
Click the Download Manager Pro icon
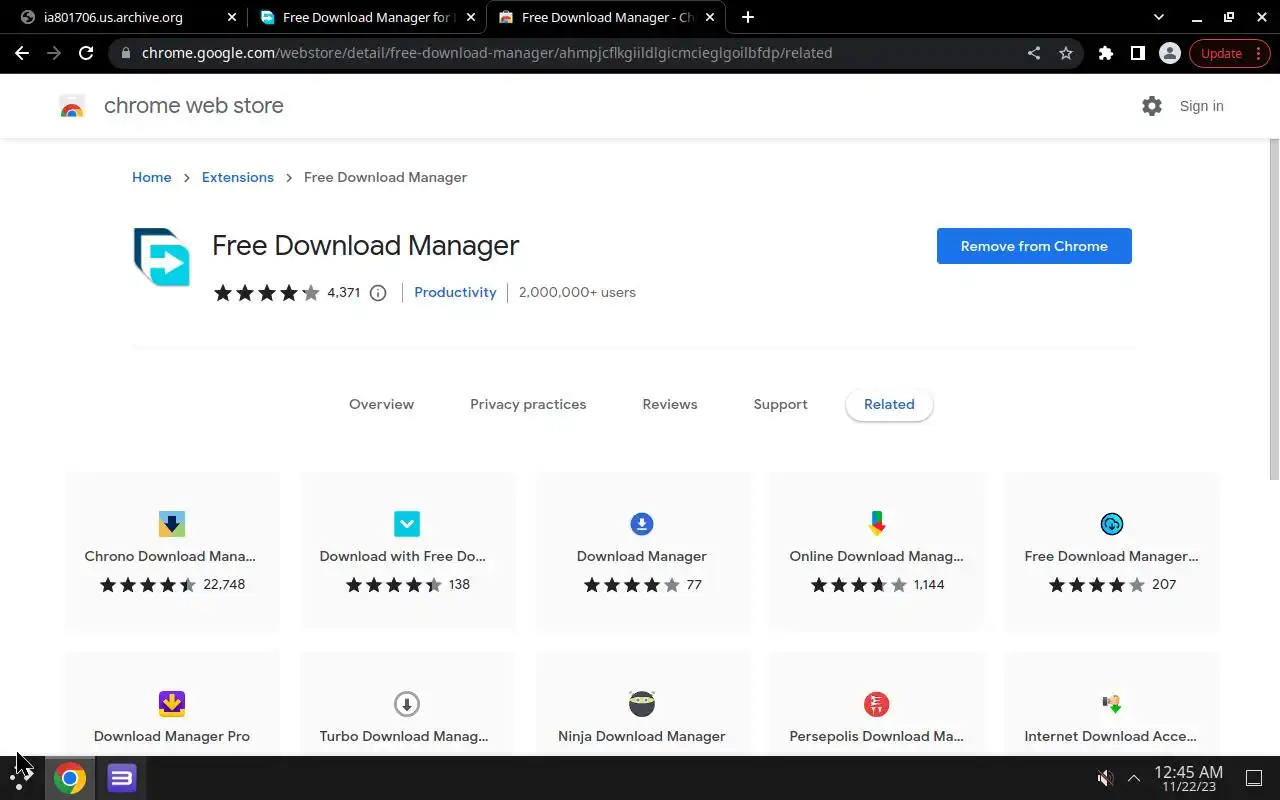pos(171,704)
